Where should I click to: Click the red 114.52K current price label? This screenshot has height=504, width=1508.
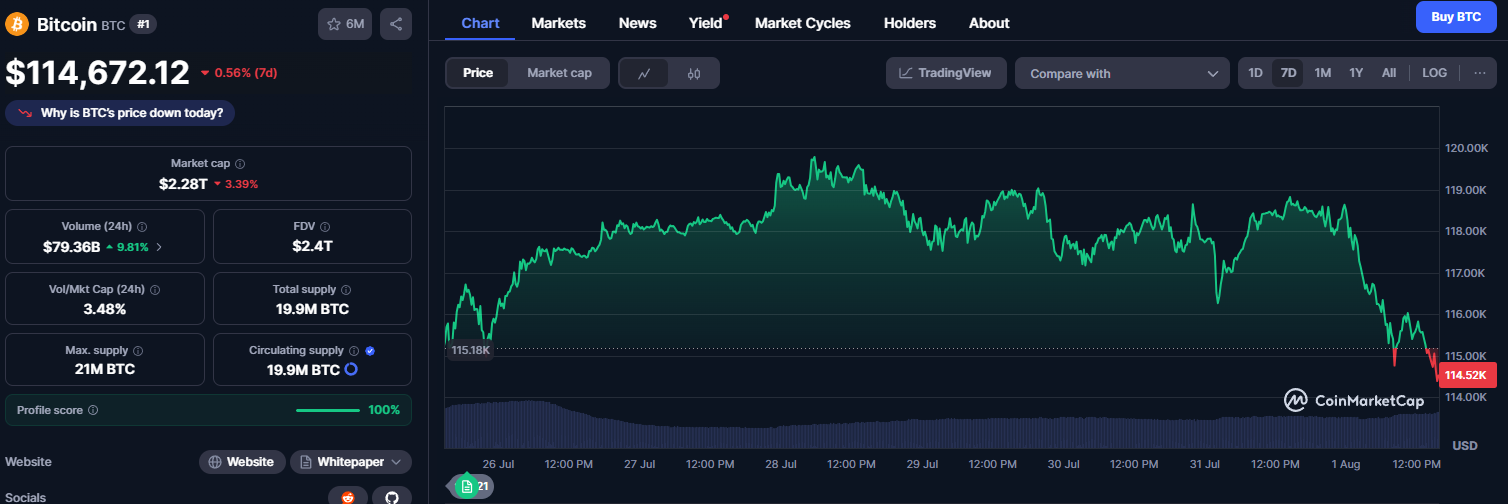pyautogui.click(x=1468, y=375)
